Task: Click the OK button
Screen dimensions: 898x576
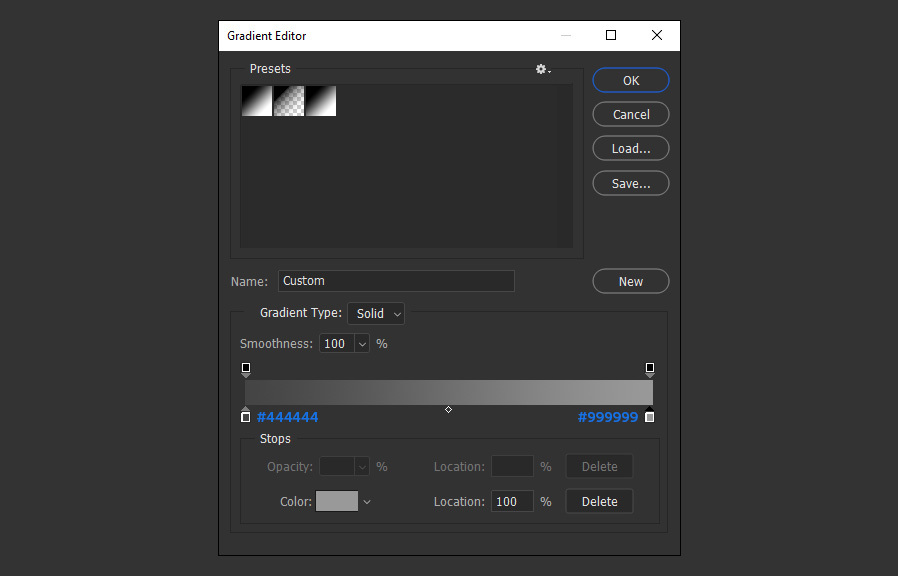Action: pos(631,80)
